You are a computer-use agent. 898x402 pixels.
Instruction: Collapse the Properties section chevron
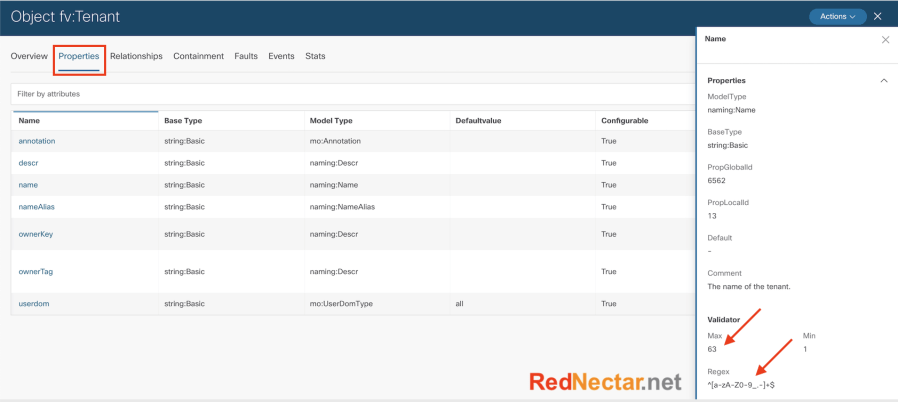click(x=883, y=80)
